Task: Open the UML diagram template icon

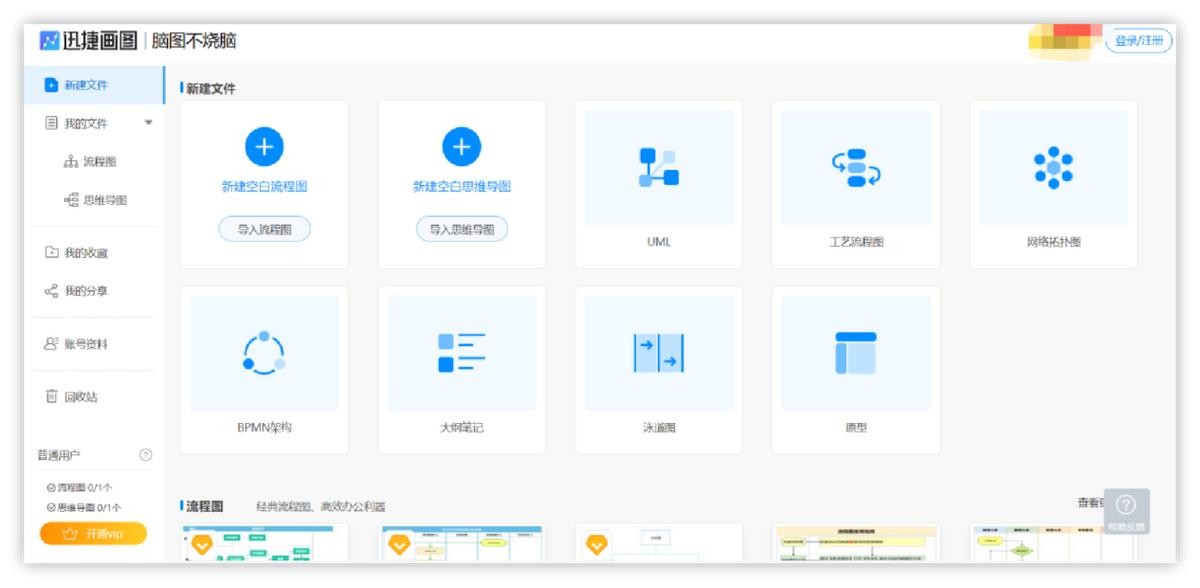Action: click(658, 167)
